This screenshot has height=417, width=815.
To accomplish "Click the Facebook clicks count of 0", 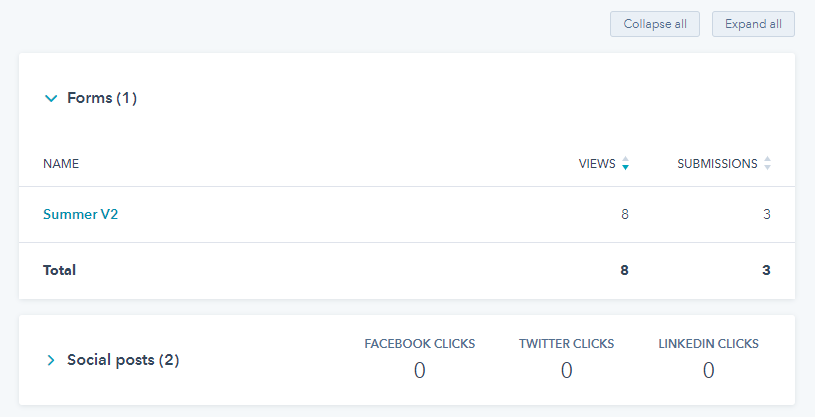I will pos(419,371).
